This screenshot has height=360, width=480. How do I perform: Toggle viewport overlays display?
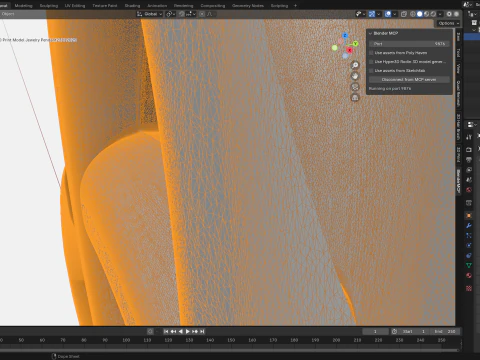pos(388,14)
